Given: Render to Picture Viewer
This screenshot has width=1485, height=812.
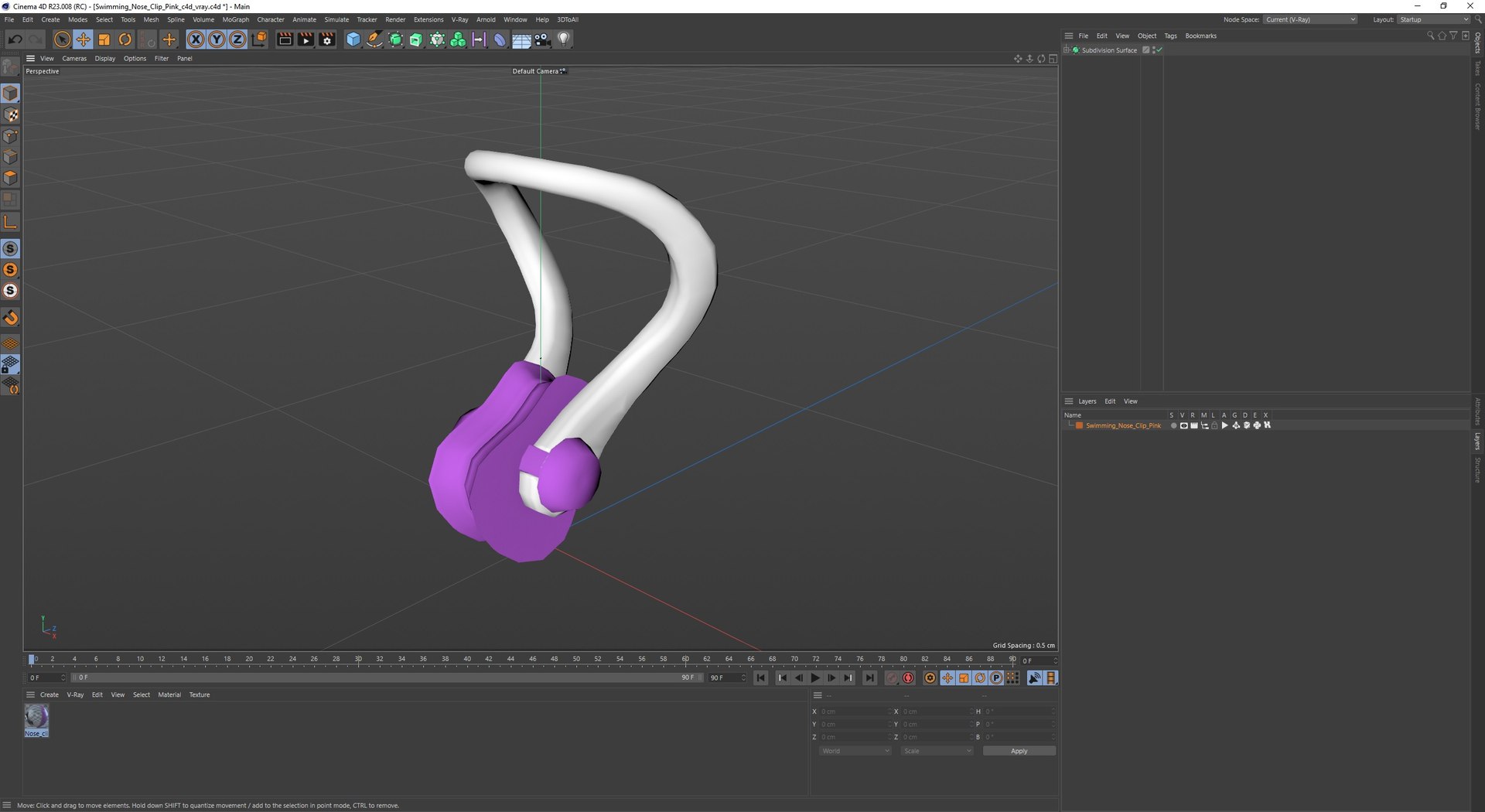Looking at the screenshot, I should 306,39.
